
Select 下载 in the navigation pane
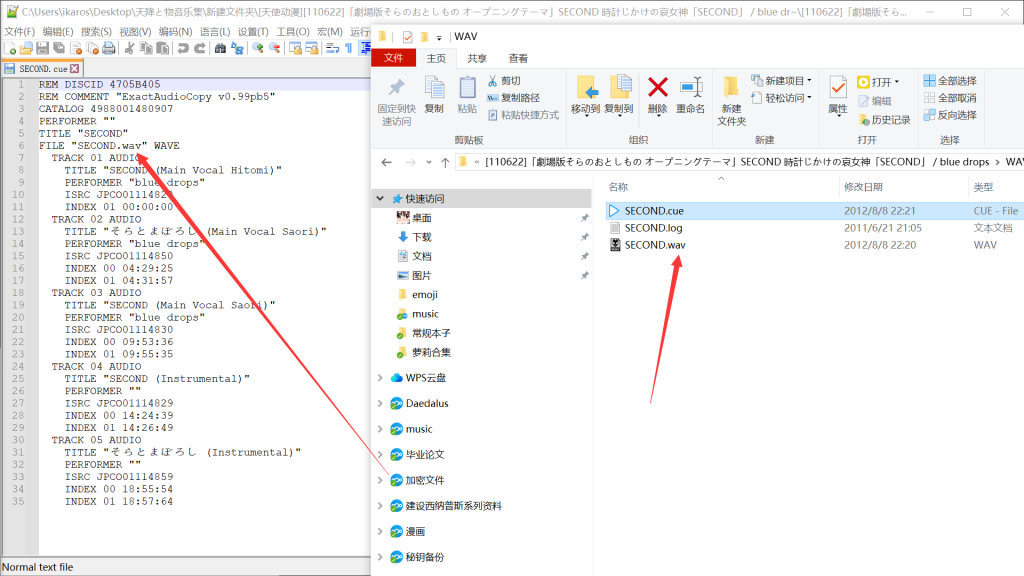pos(421,236)
